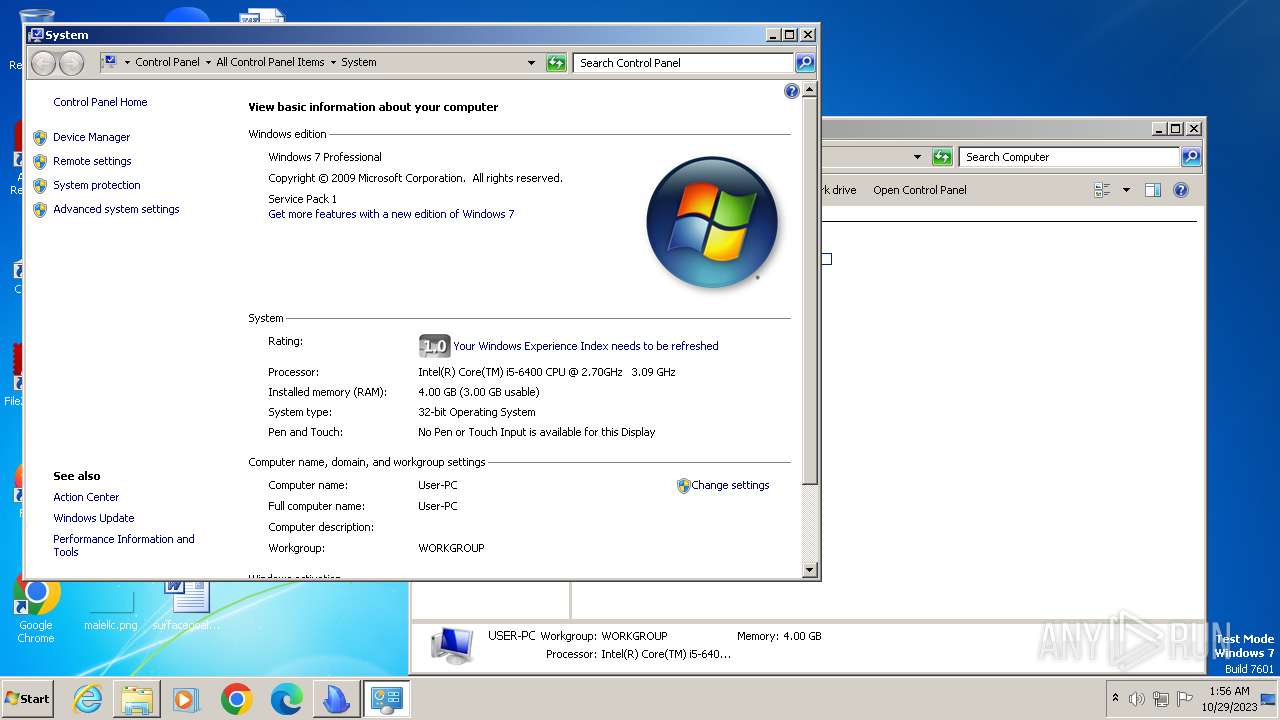The width and height of the screenshot is (1280, 720).
Task: Click the System breadcrumb segment
Action: [x=359, y=62]
